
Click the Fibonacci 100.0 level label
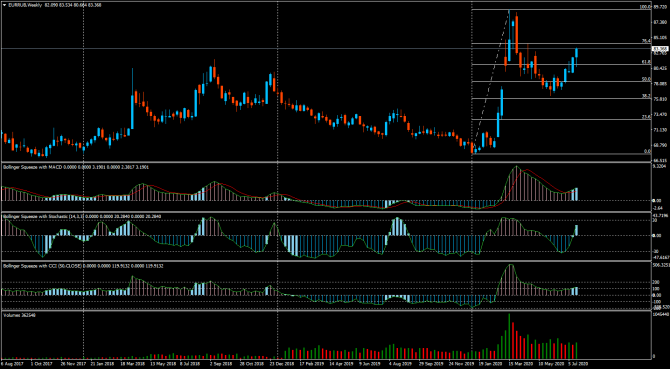[645, 7]
